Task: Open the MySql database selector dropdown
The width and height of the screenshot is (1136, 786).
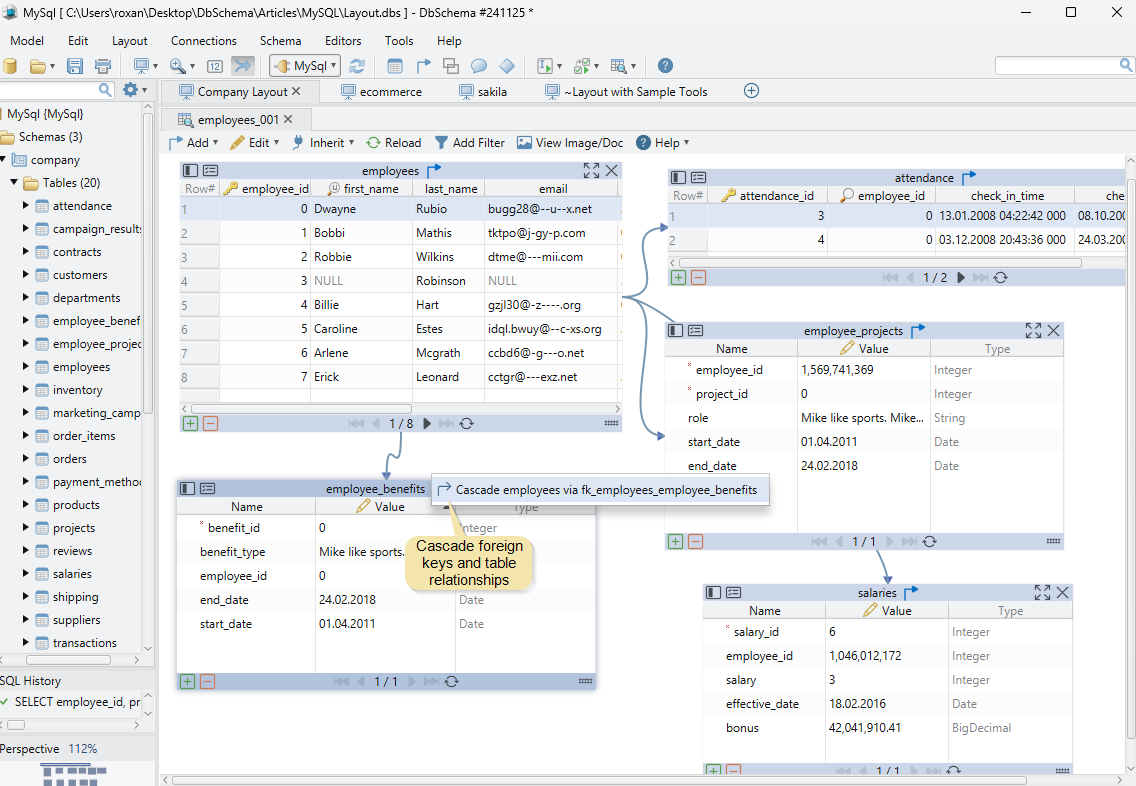Action: [x=305, y=66]
